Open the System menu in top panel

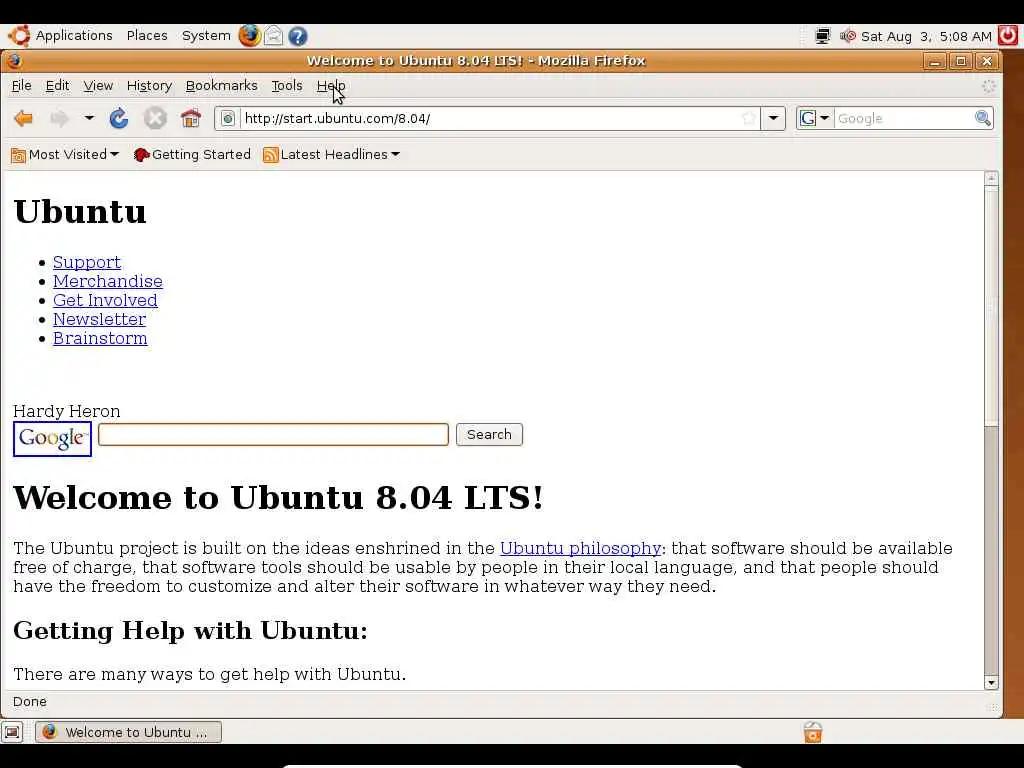click(x=206, y=36)
